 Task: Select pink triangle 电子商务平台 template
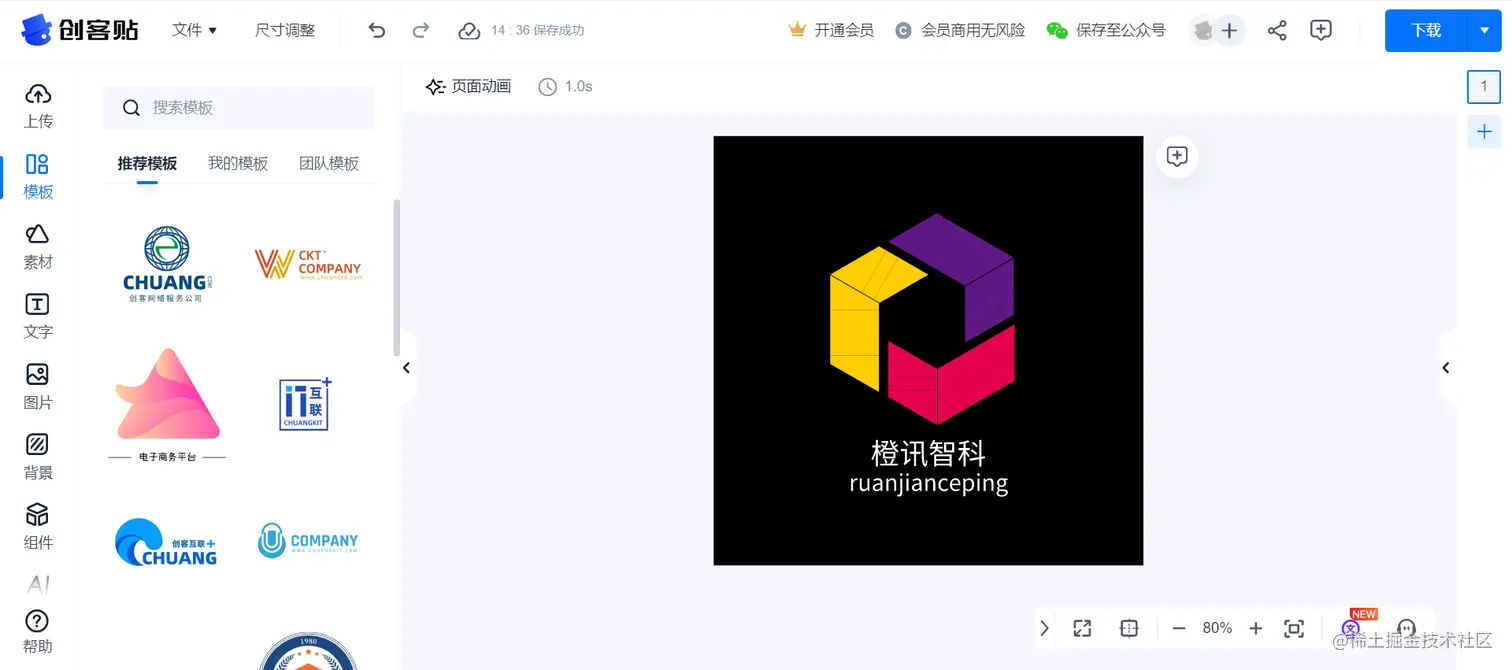(x=167, y=404)
